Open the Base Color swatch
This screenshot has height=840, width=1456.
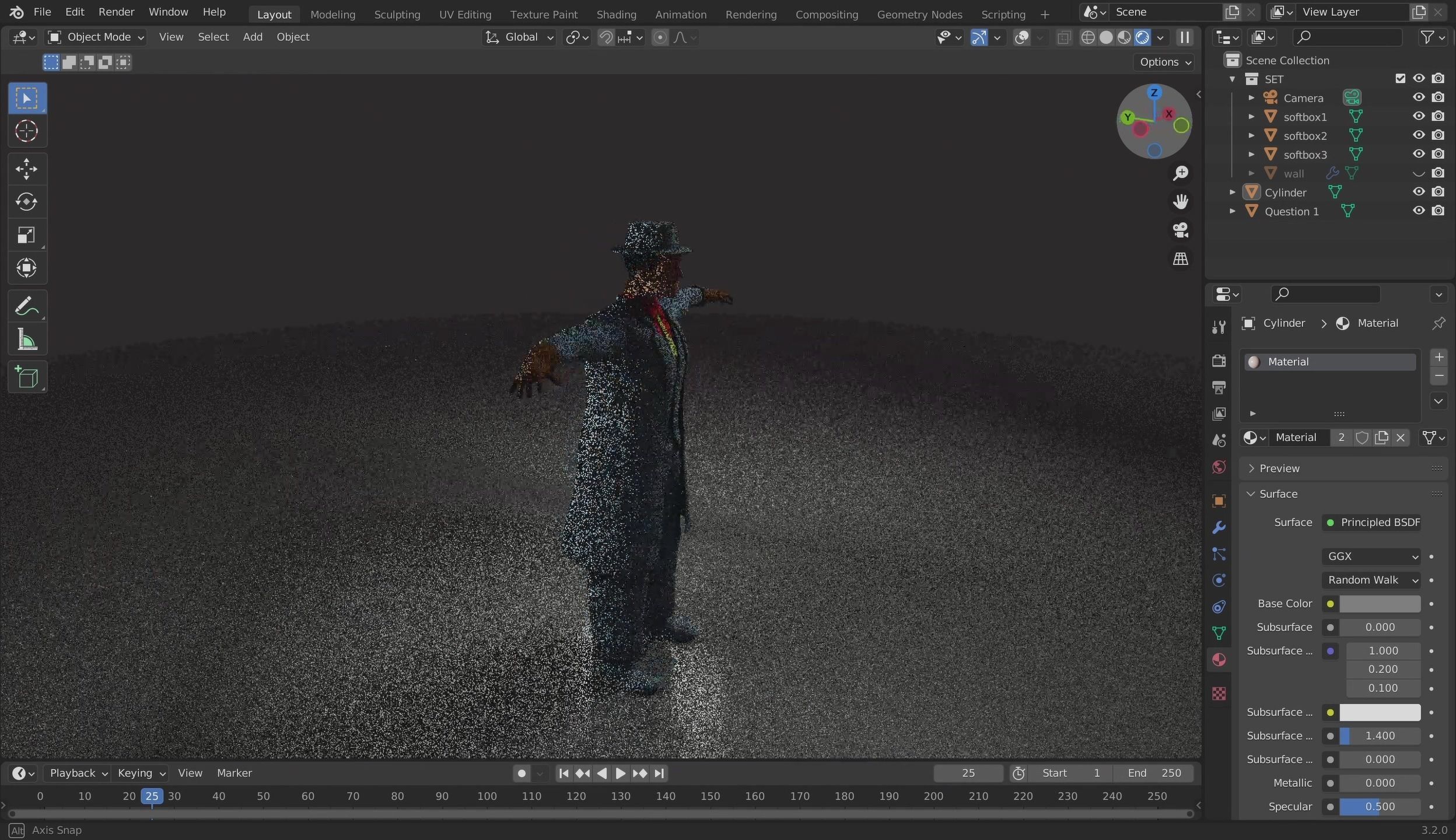pos(1380,604)
